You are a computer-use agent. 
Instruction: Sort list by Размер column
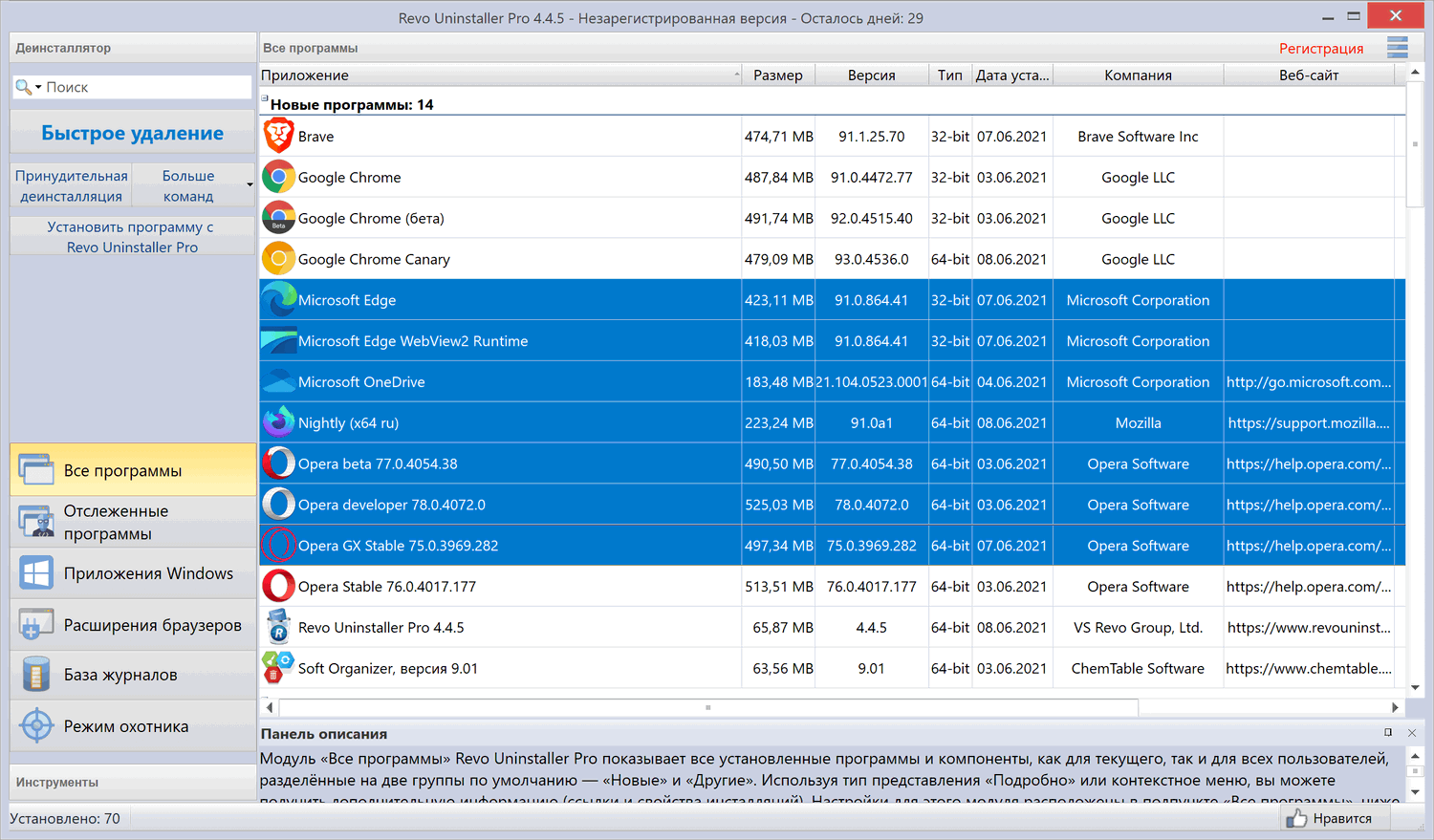[x=778, y=75]
